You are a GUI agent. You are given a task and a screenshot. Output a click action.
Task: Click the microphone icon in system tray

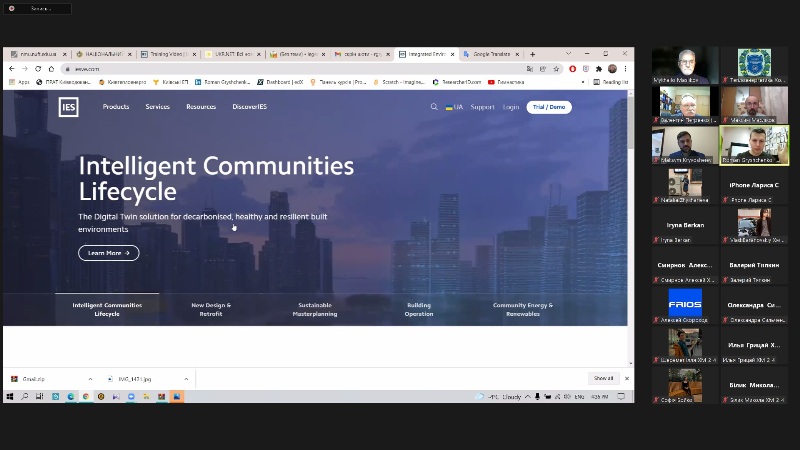pyautogui.click(x=537, y=396)
